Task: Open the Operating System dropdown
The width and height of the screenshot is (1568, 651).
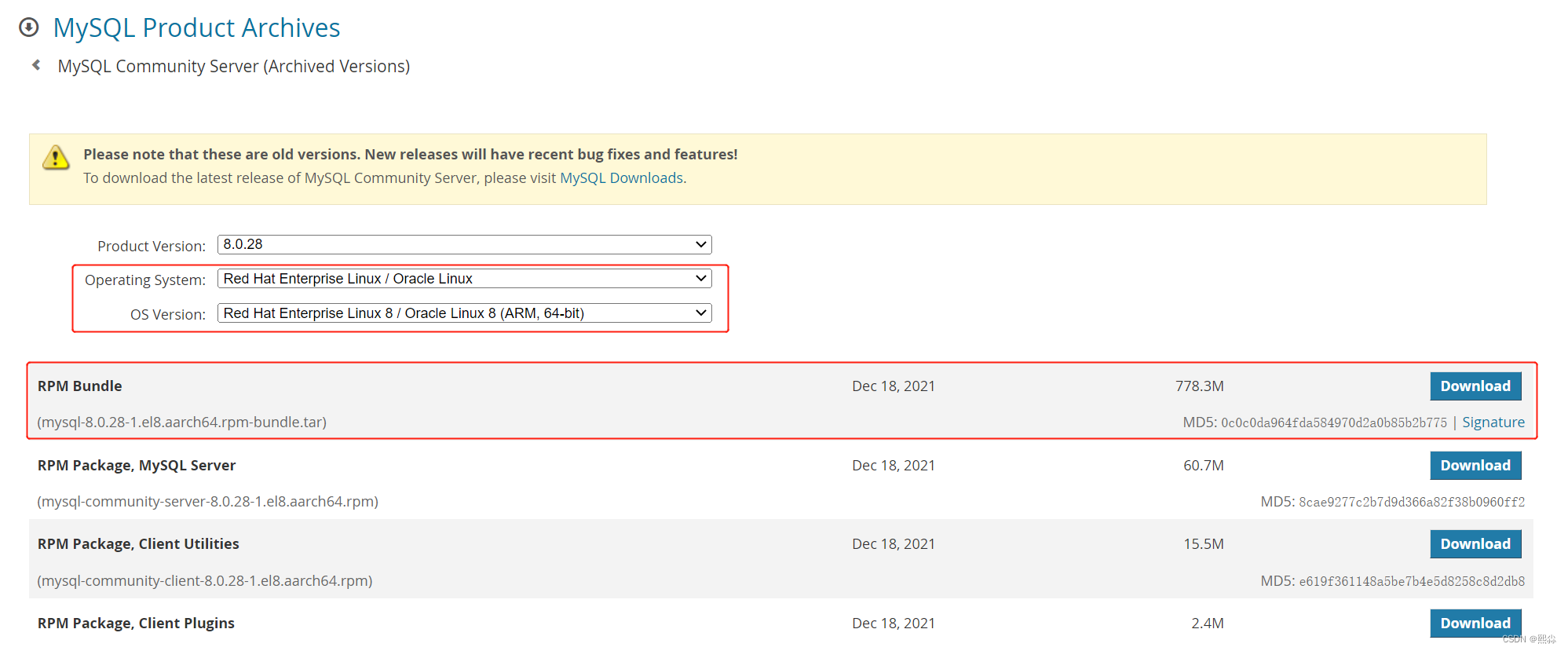Action: (465, 279)
